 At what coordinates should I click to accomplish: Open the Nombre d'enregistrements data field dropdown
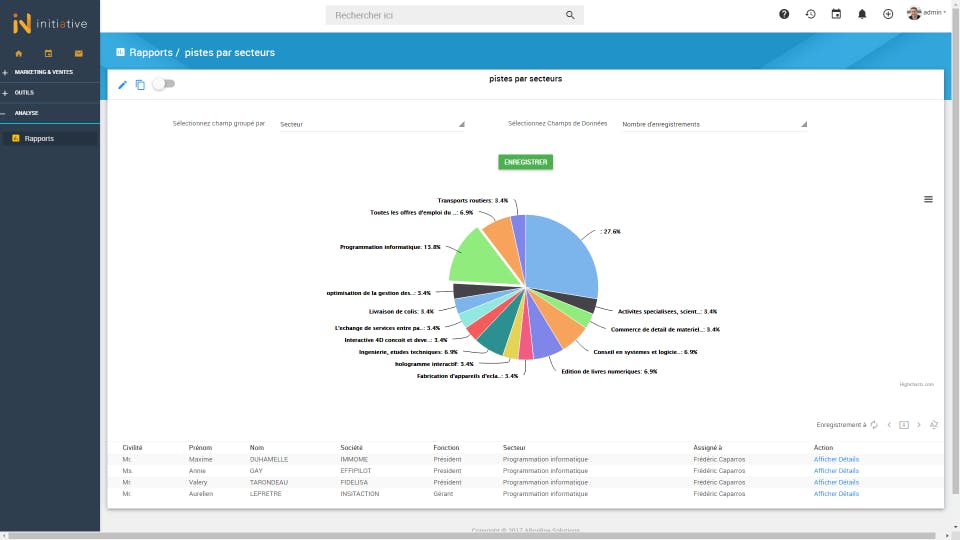tap(714, 124)
